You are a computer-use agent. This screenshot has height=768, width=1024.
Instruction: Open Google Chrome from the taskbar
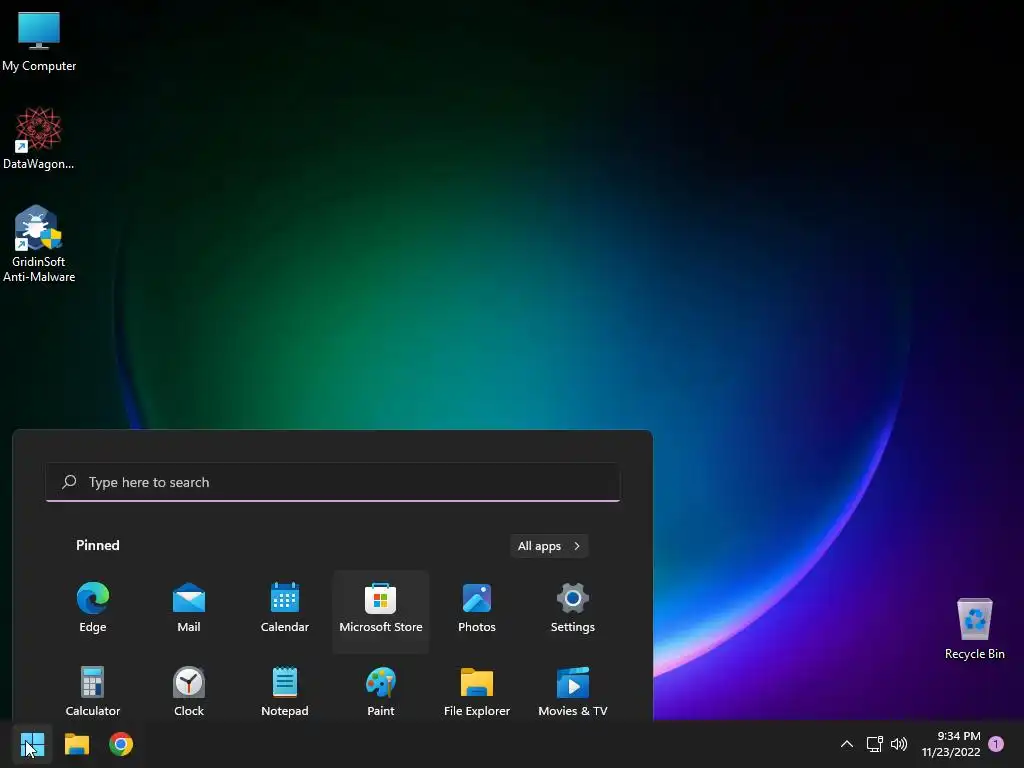coord(121,744)
